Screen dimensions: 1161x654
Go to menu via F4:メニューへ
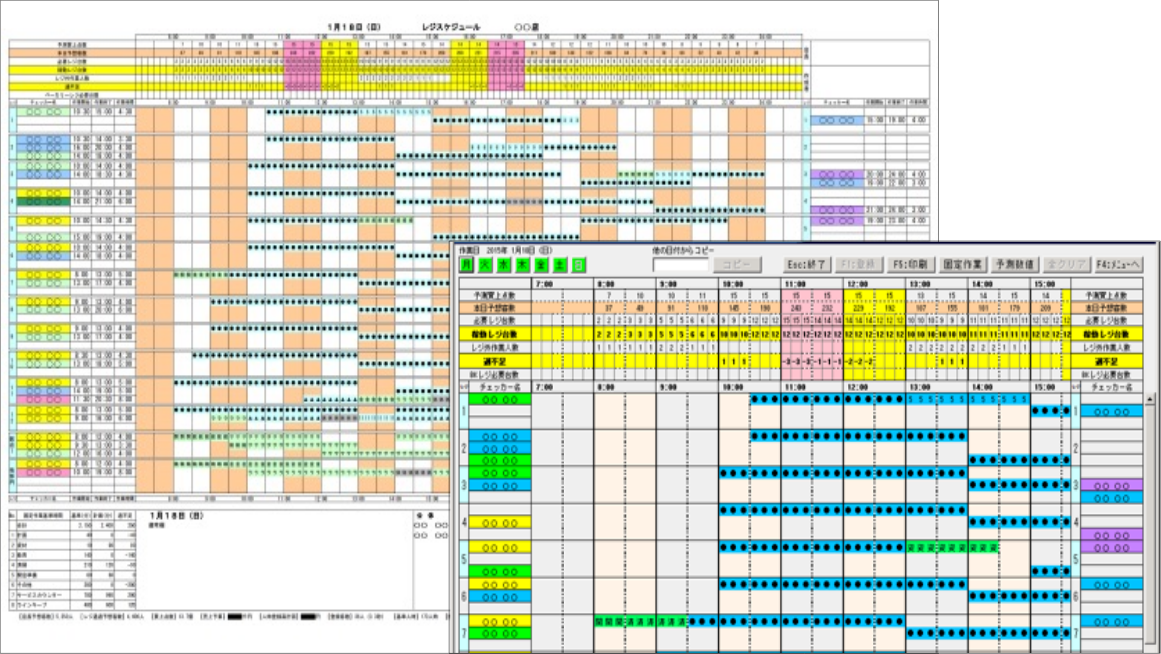pos(1118,264)
